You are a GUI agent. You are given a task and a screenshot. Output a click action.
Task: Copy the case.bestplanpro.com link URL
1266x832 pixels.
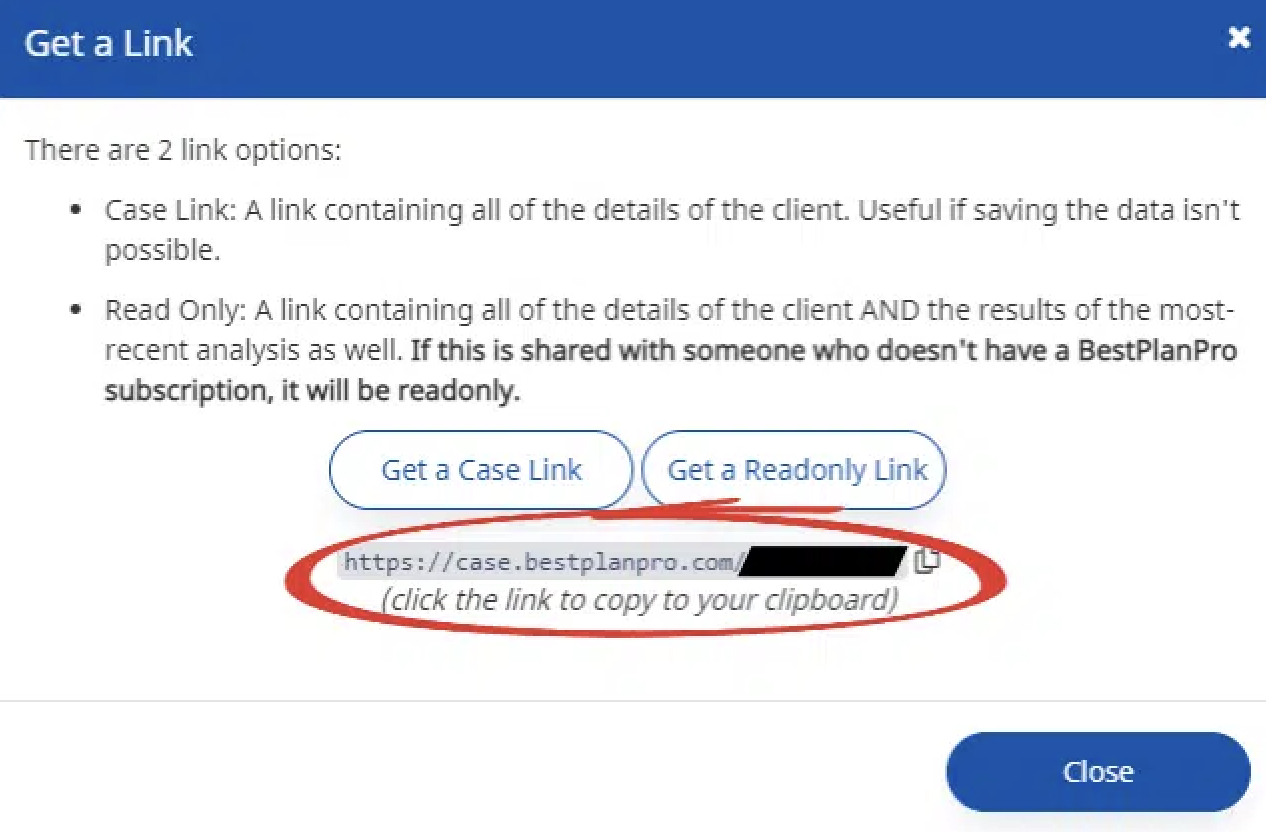pyautogui.click(x=540, y=563)
